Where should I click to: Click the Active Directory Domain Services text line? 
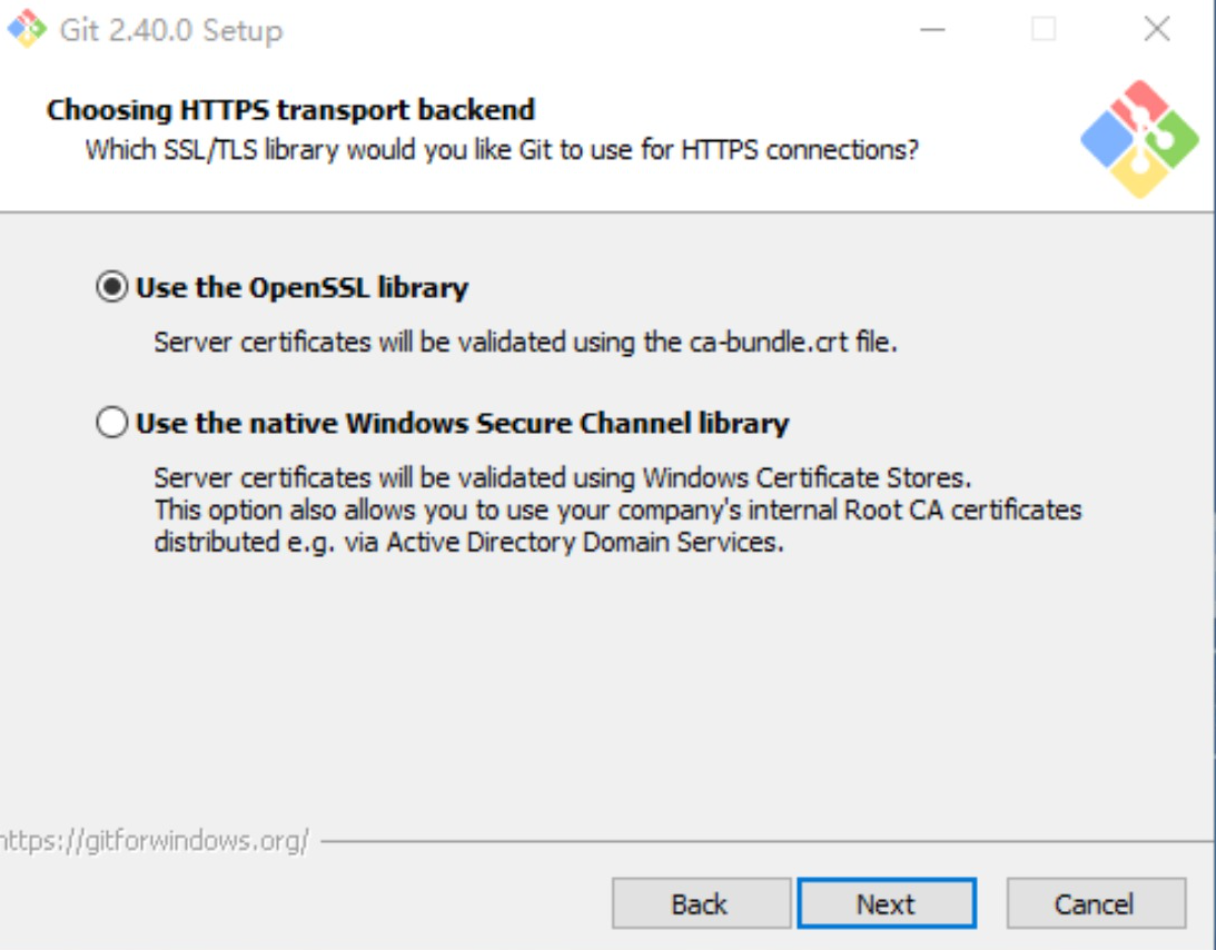point(469,543)
